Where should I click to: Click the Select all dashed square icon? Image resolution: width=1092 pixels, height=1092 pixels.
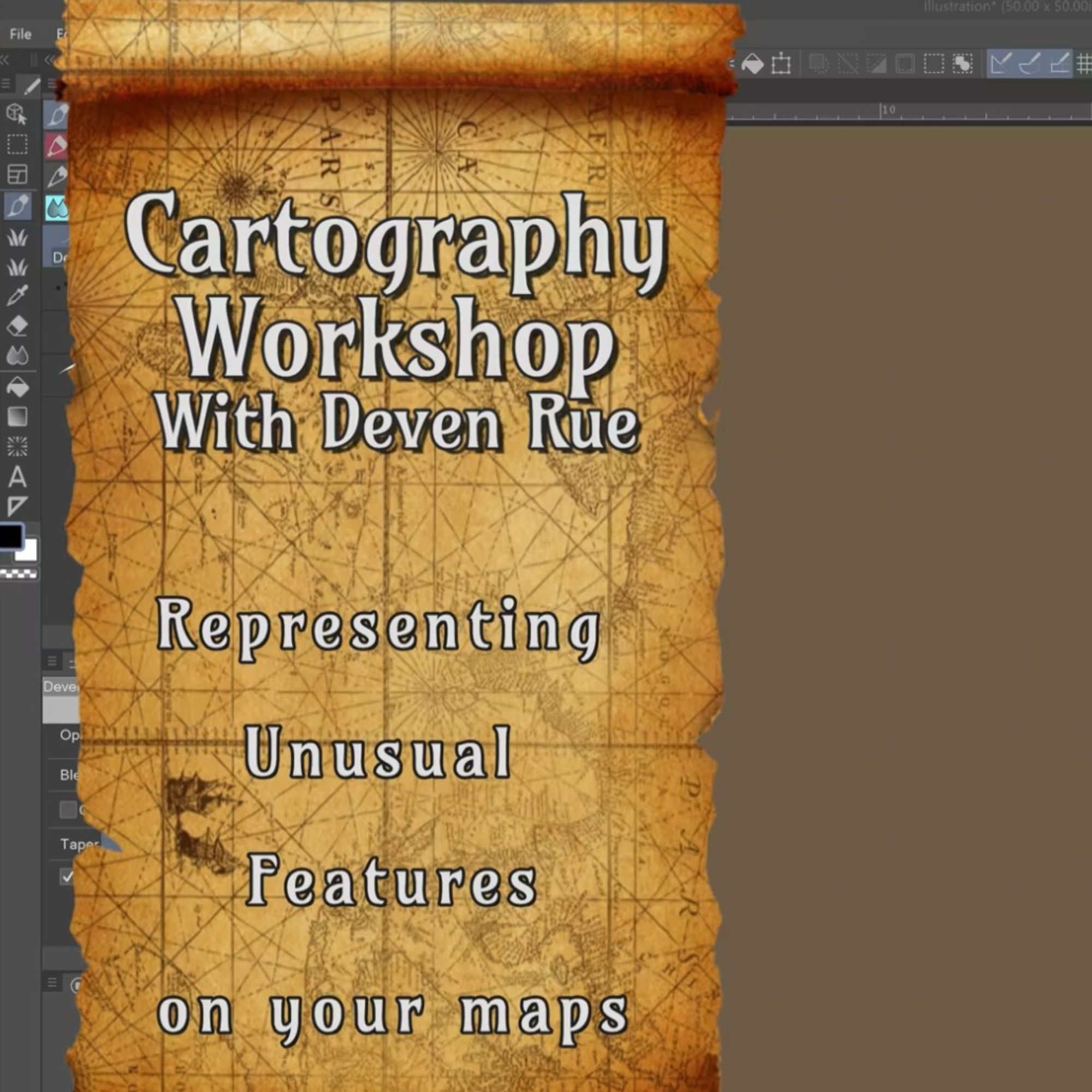(x=933, y=64)
